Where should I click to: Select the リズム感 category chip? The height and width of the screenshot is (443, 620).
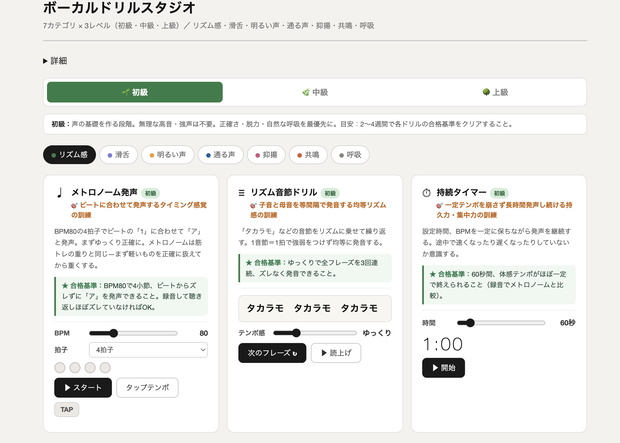click(x=70, y=155)
